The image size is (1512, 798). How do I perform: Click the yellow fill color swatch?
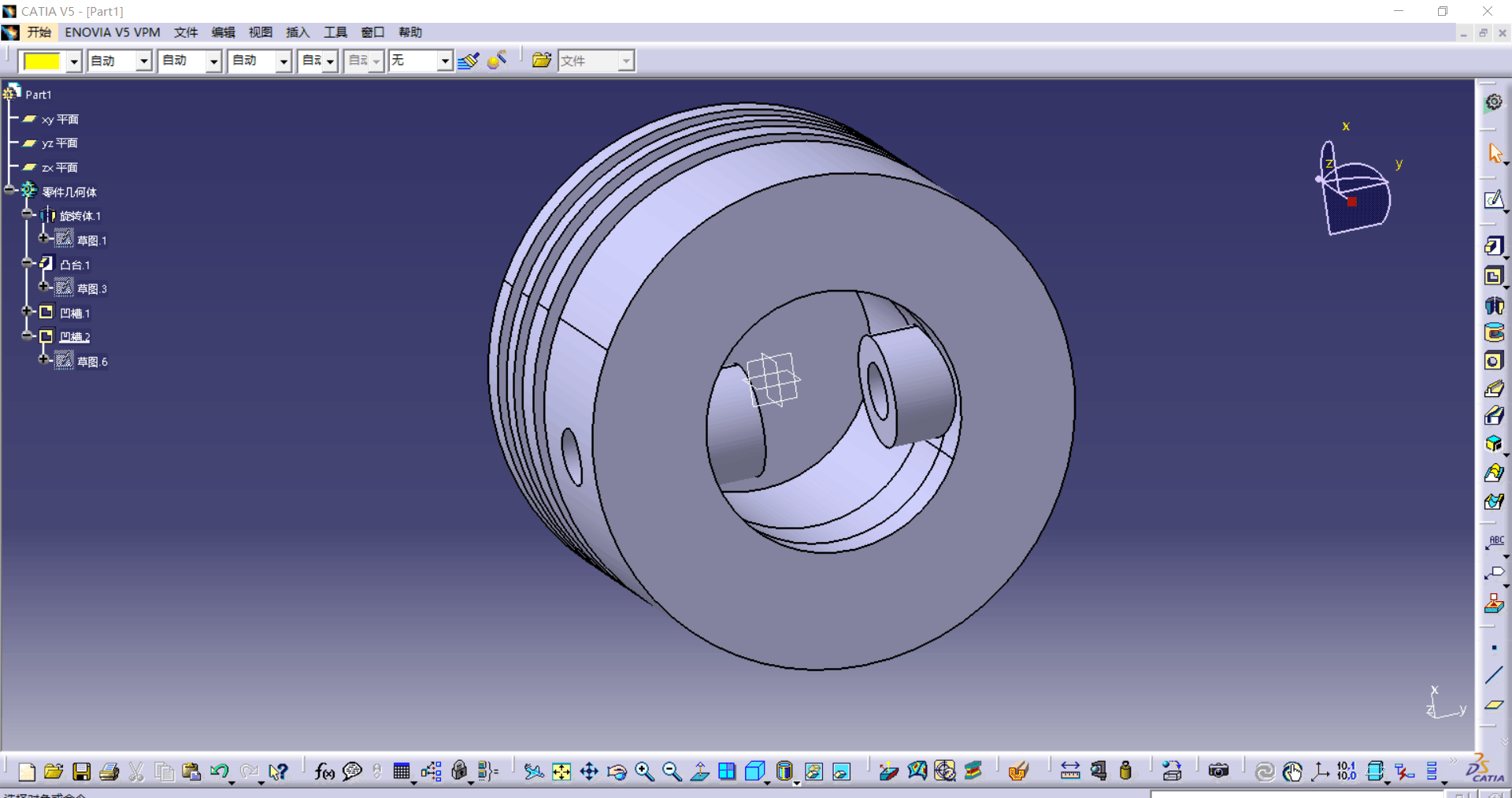click(x=43, y=61)
